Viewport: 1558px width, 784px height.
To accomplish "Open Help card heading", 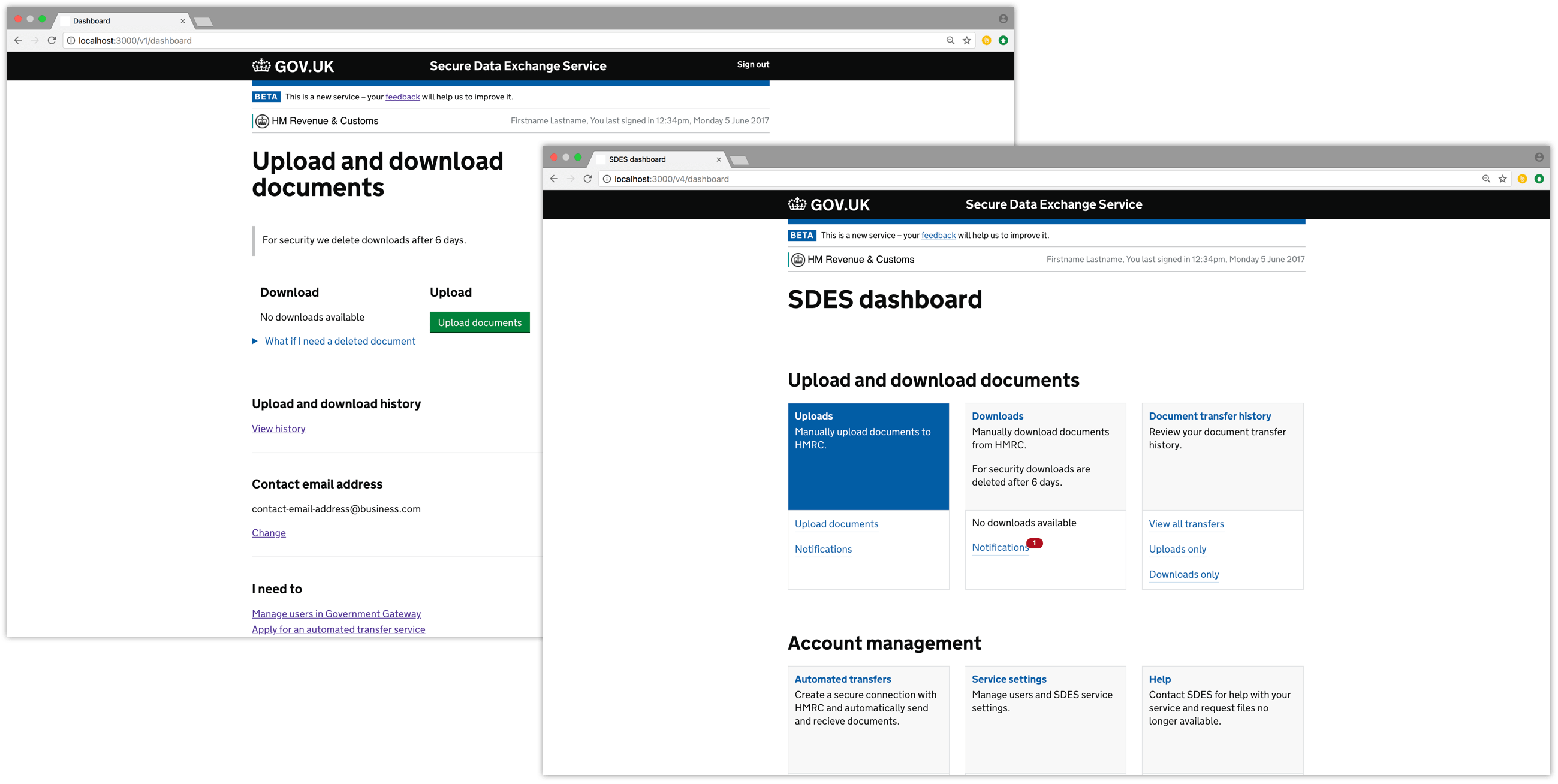I will pos(1160,679).
